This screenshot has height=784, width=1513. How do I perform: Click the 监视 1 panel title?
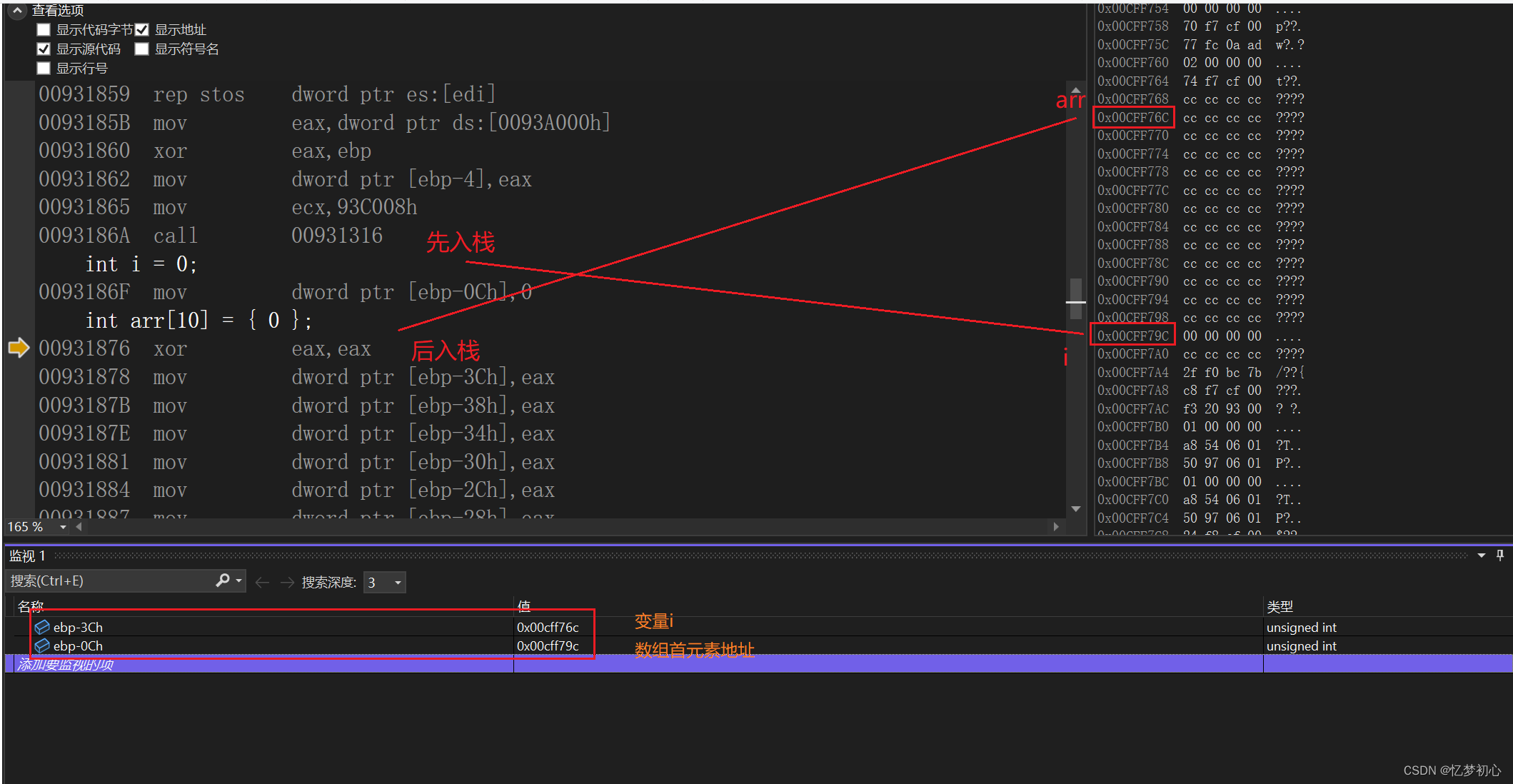28,556
